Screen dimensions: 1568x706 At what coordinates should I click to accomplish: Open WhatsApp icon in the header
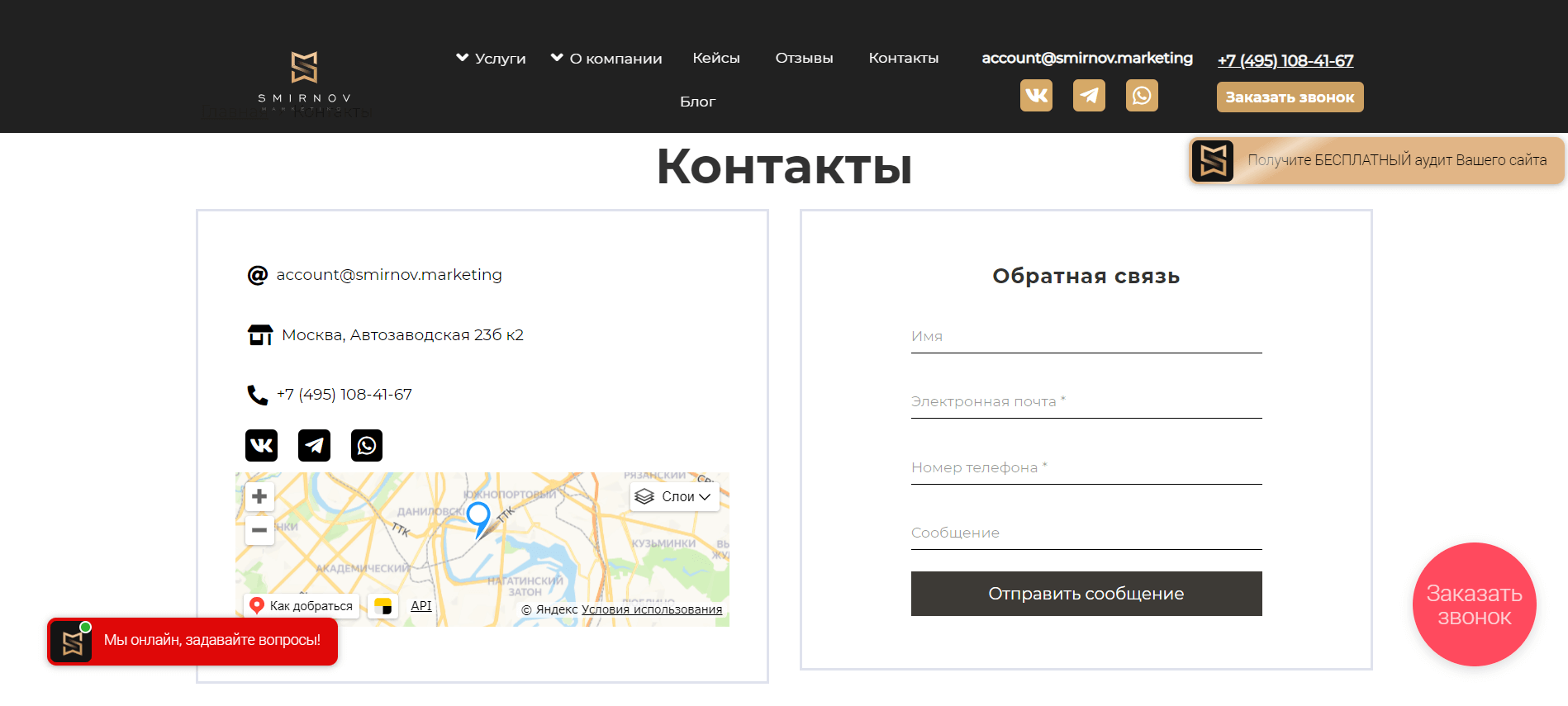1142,96
